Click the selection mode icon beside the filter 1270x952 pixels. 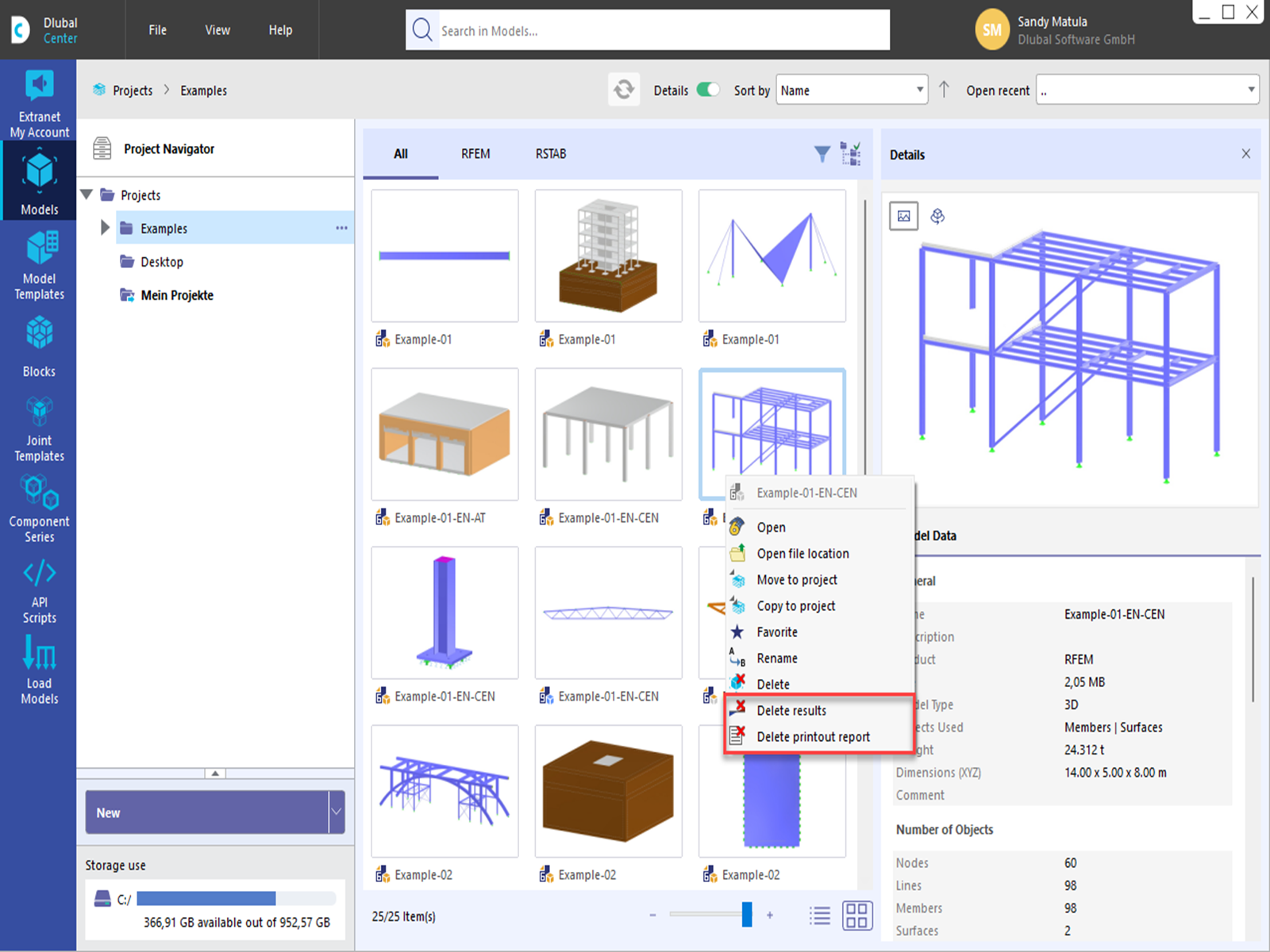click(x=851, y=154)
